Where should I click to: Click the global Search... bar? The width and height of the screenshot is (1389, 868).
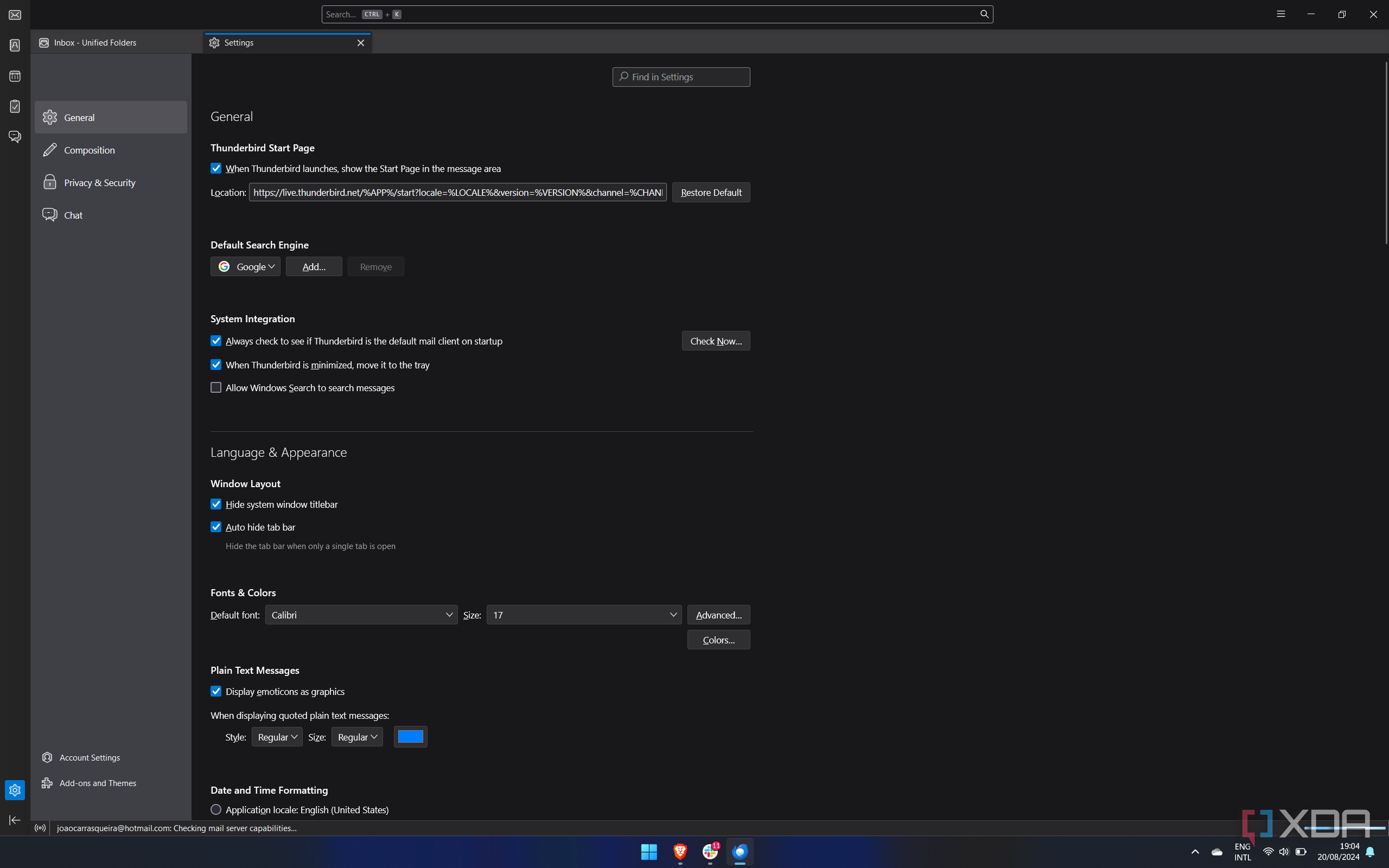pos(657,14)
